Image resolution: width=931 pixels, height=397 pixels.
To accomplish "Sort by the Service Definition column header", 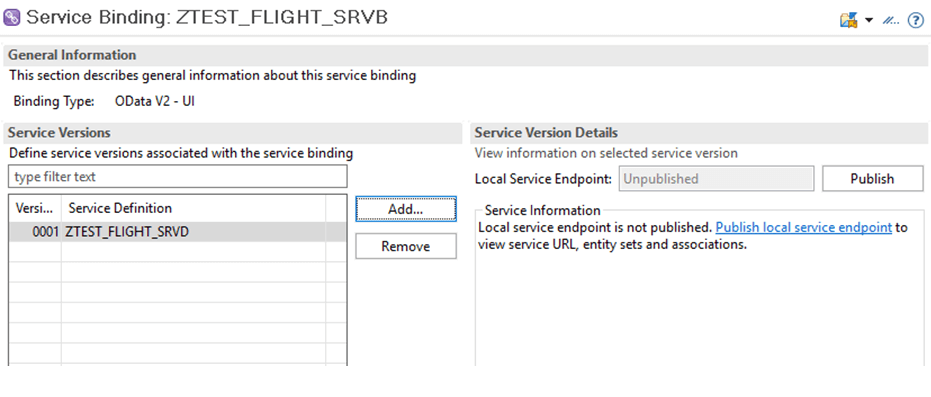I will pos(194,208).
